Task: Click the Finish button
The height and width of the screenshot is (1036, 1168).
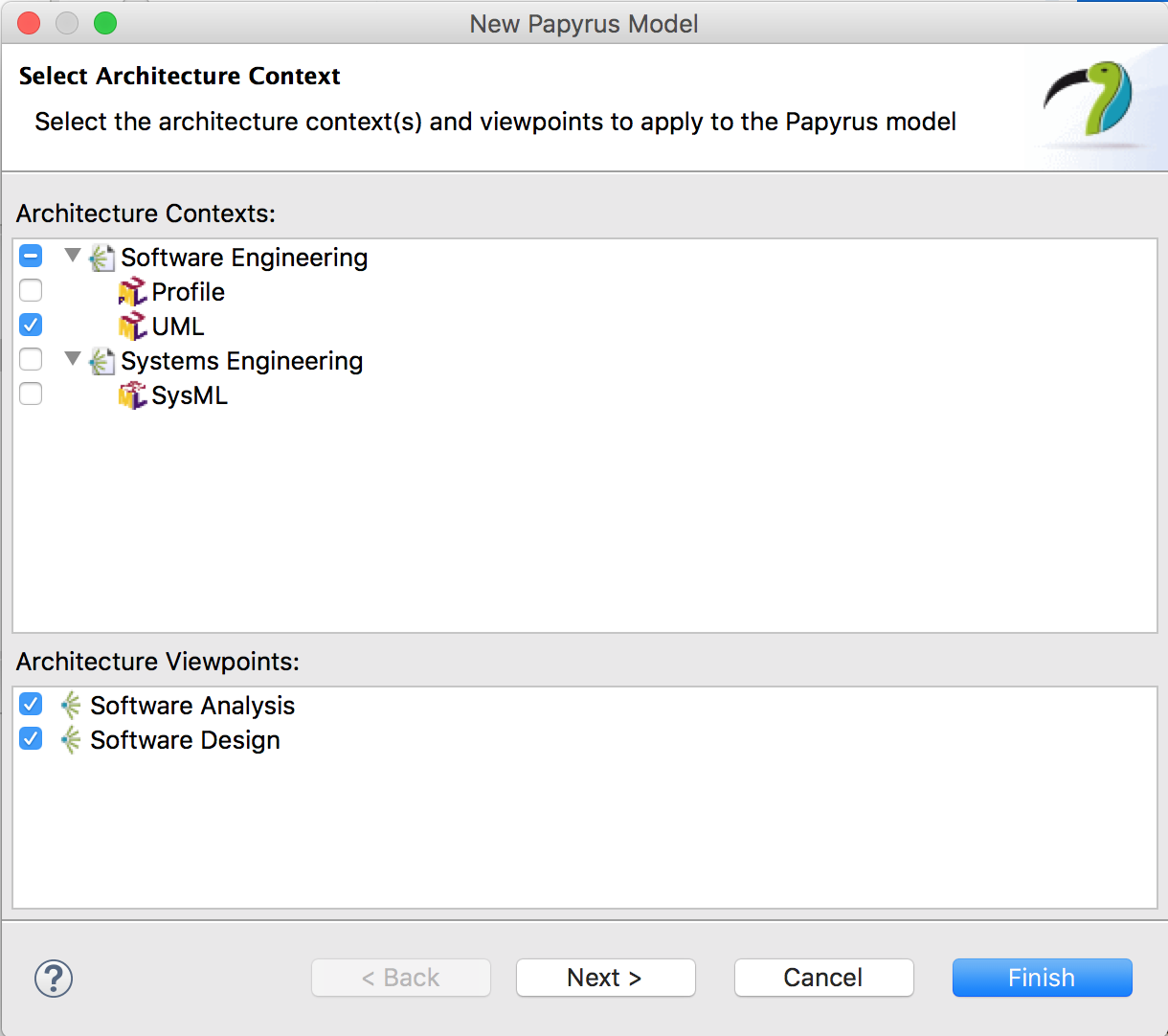Action: [x=1043, y=978]
